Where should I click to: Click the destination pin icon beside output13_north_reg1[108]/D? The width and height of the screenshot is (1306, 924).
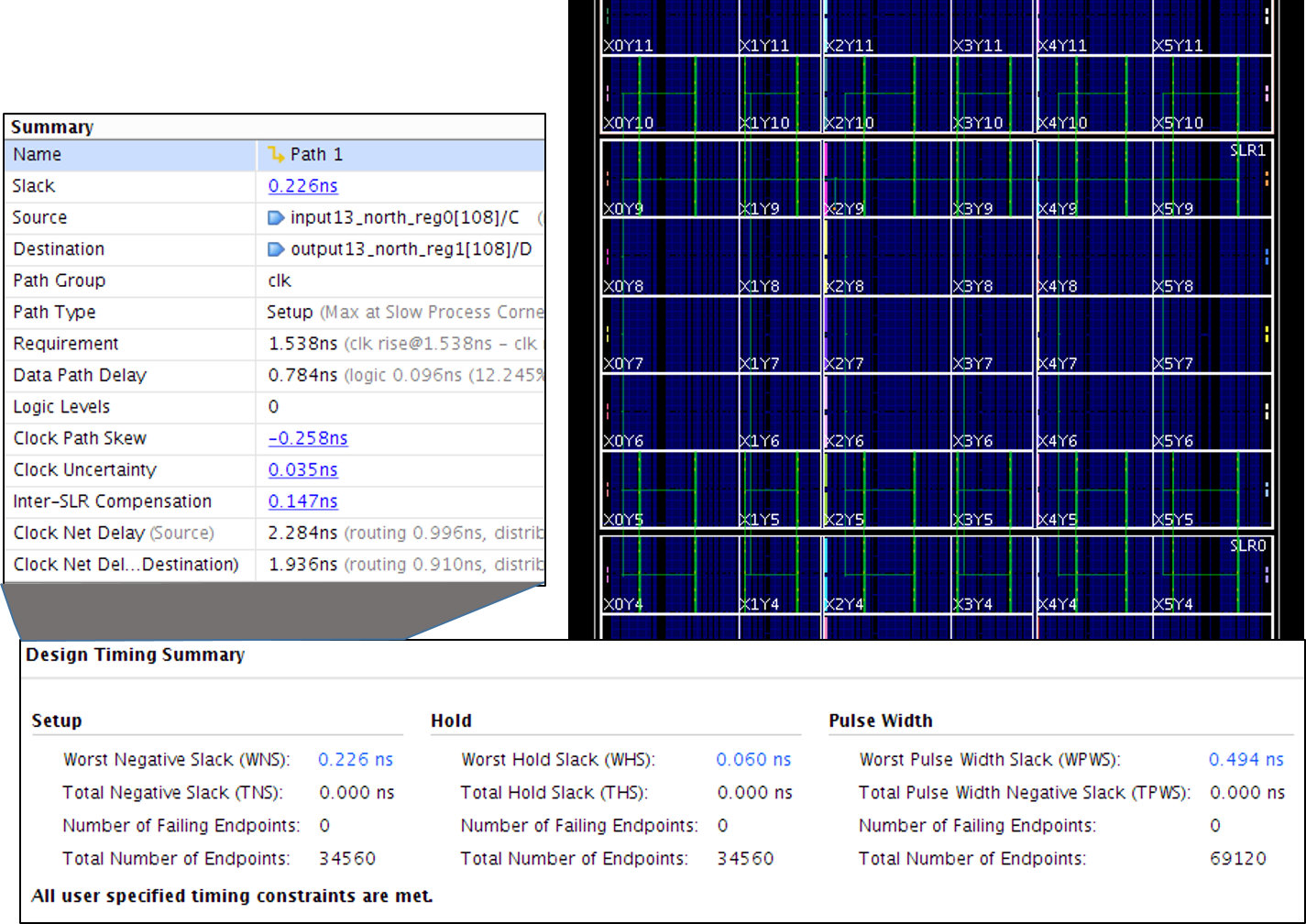276,249
